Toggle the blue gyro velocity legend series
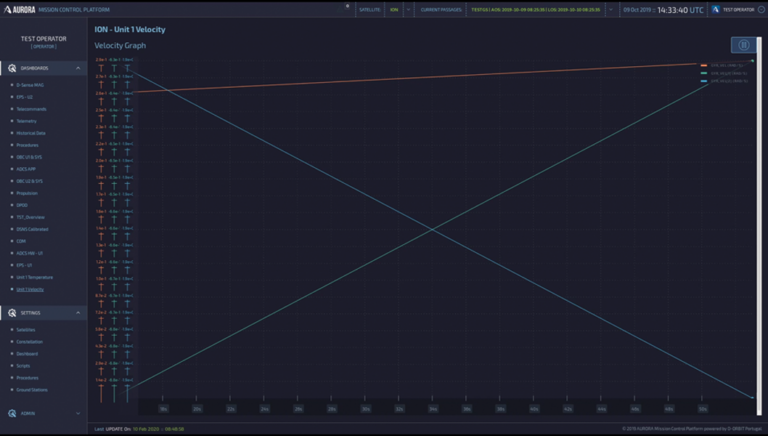This screenshot has width=768, height=436. pos(724,81)
